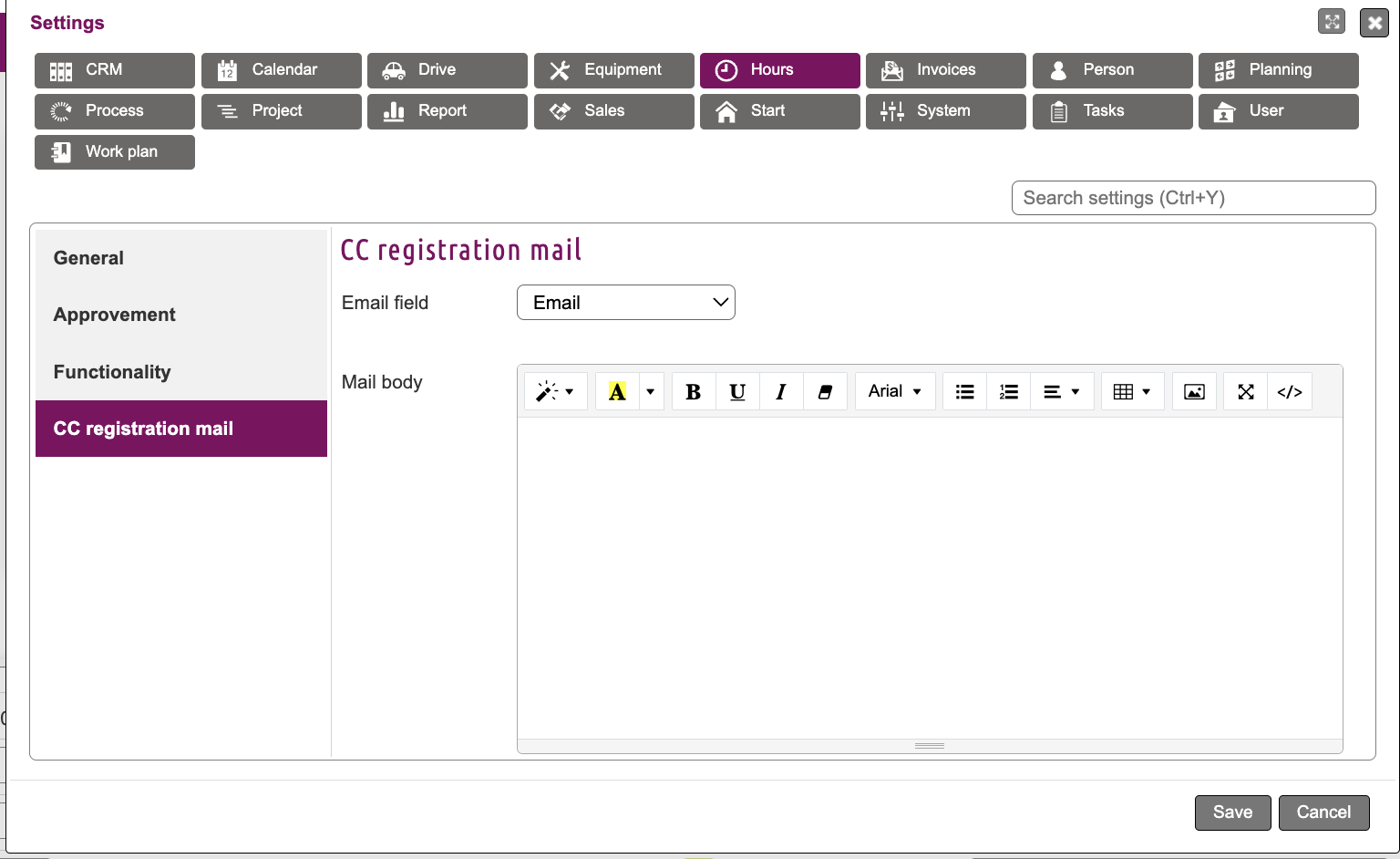Switch to the Invoices settings tab
The height and width of the screenshot is (859, 1400).
click(x=945, y=70)
